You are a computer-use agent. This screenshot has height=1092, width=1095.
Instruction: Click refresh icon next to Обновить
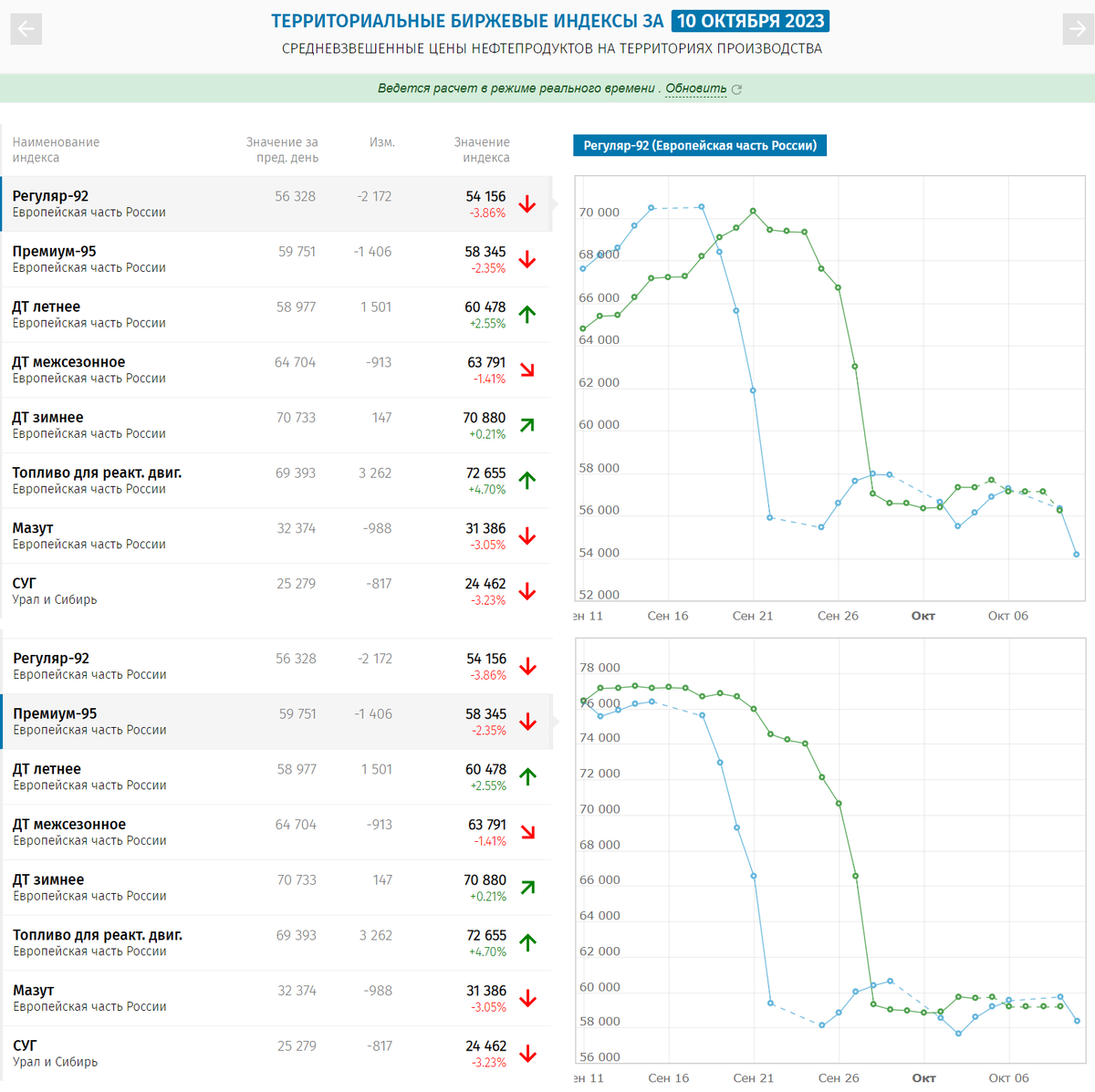tap(737, 89)
